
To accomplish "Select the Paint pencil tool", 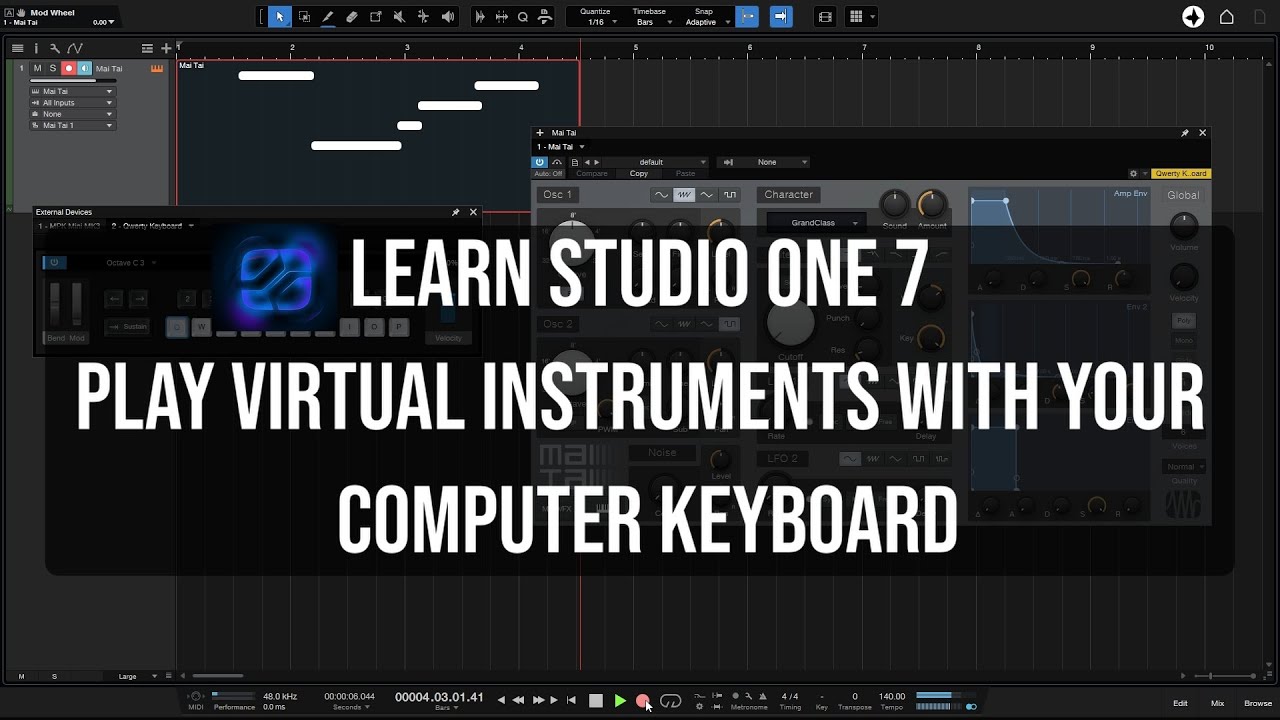I will (x=328, y=16).
